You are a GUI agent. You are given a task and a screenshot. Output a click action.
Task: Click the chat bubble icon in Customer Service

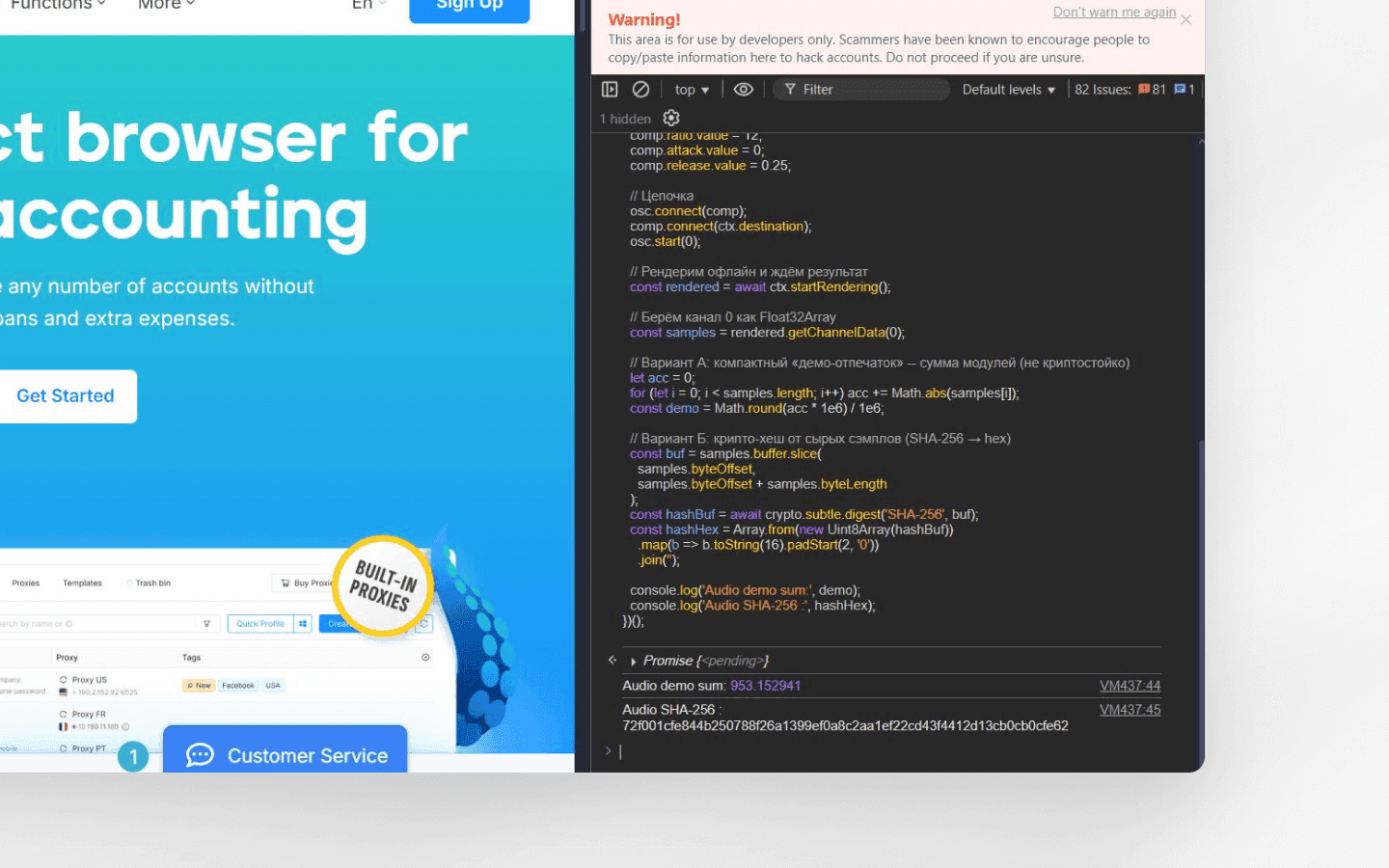pyautogui.click(x=200, y=755)
